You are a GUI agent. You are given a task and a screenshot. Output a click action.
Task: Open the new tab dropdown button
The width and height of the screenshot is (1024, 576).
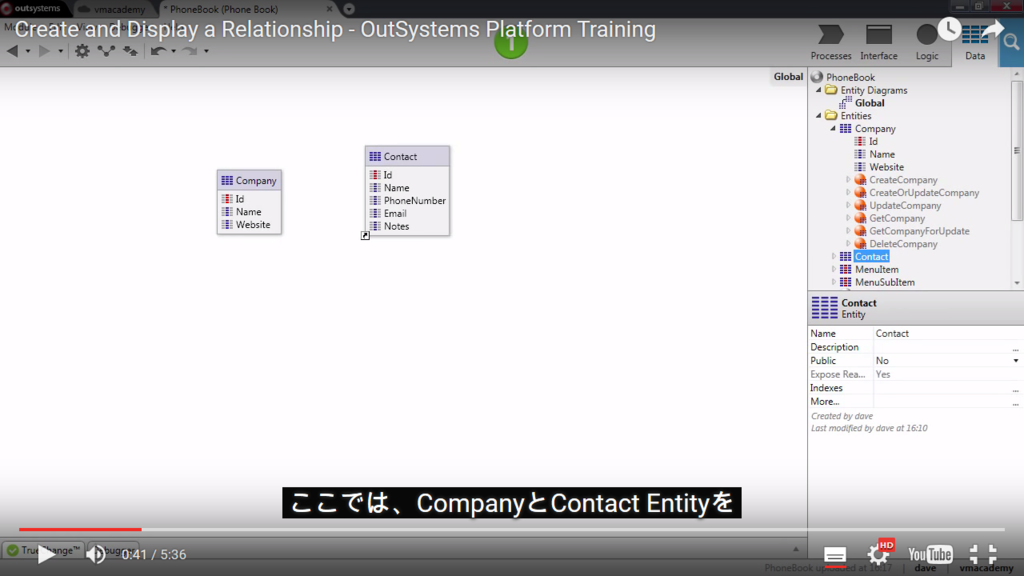(349, 9)
